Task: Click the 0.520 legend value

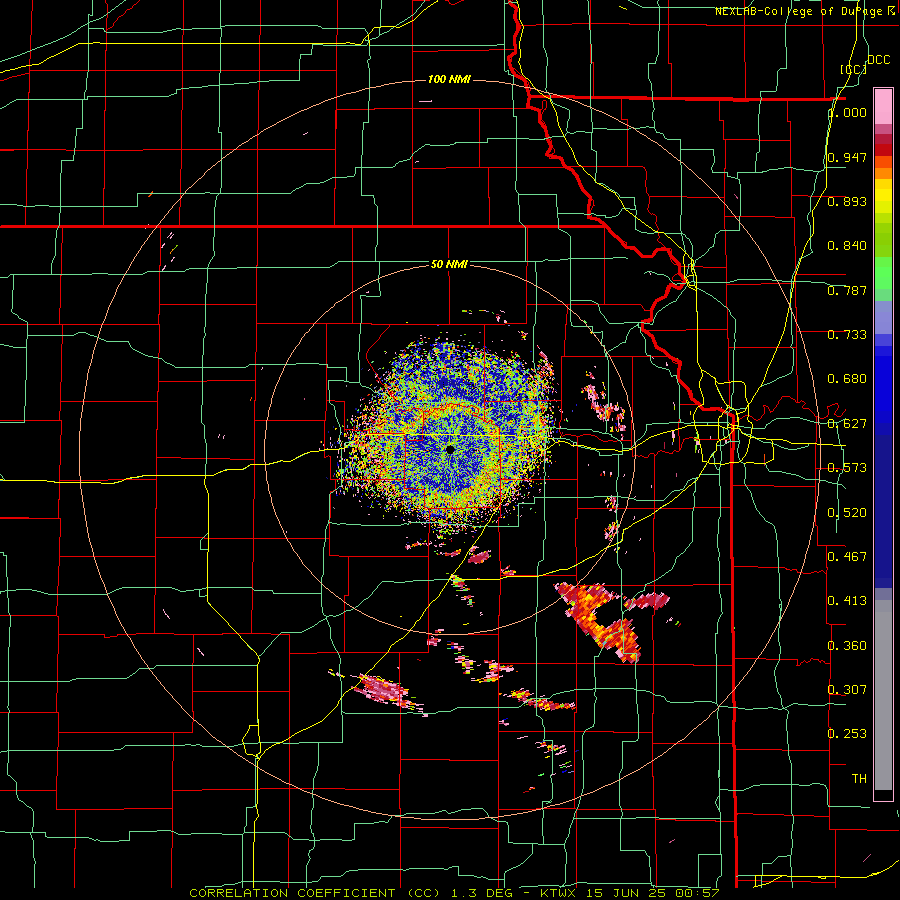Action: (x=847, y=513)
